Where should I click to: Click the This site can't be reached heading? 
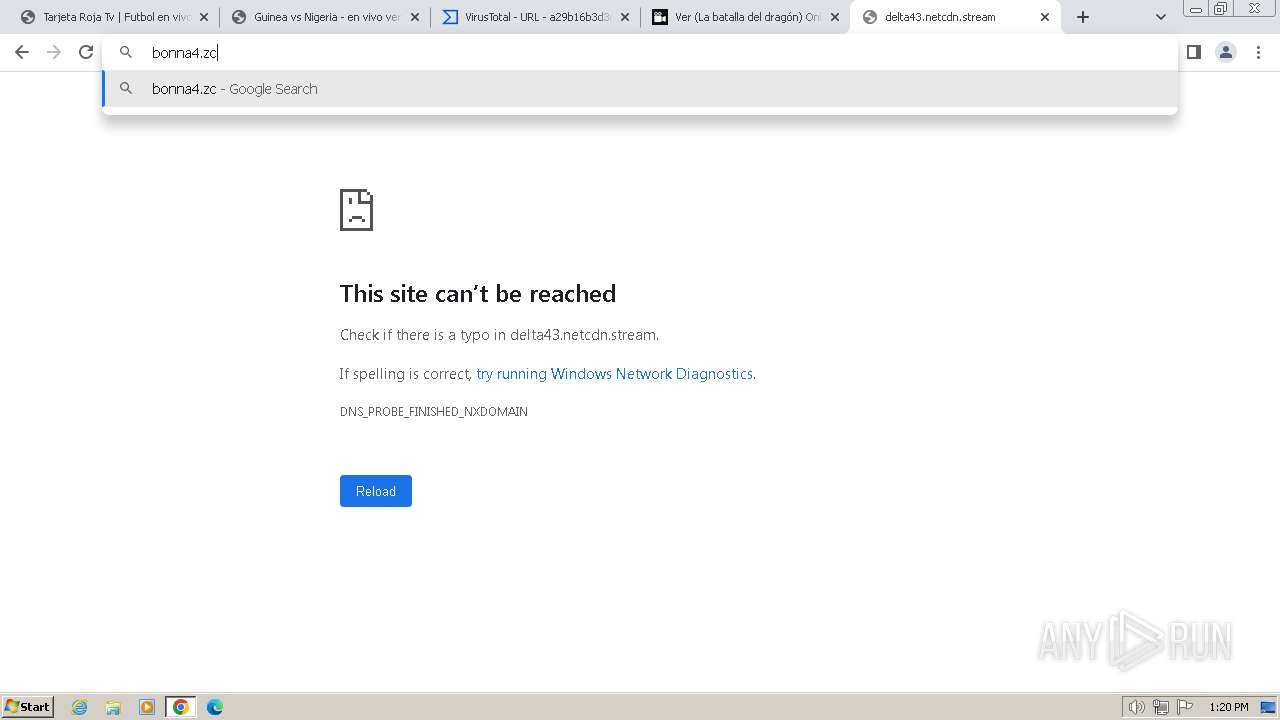478,293
